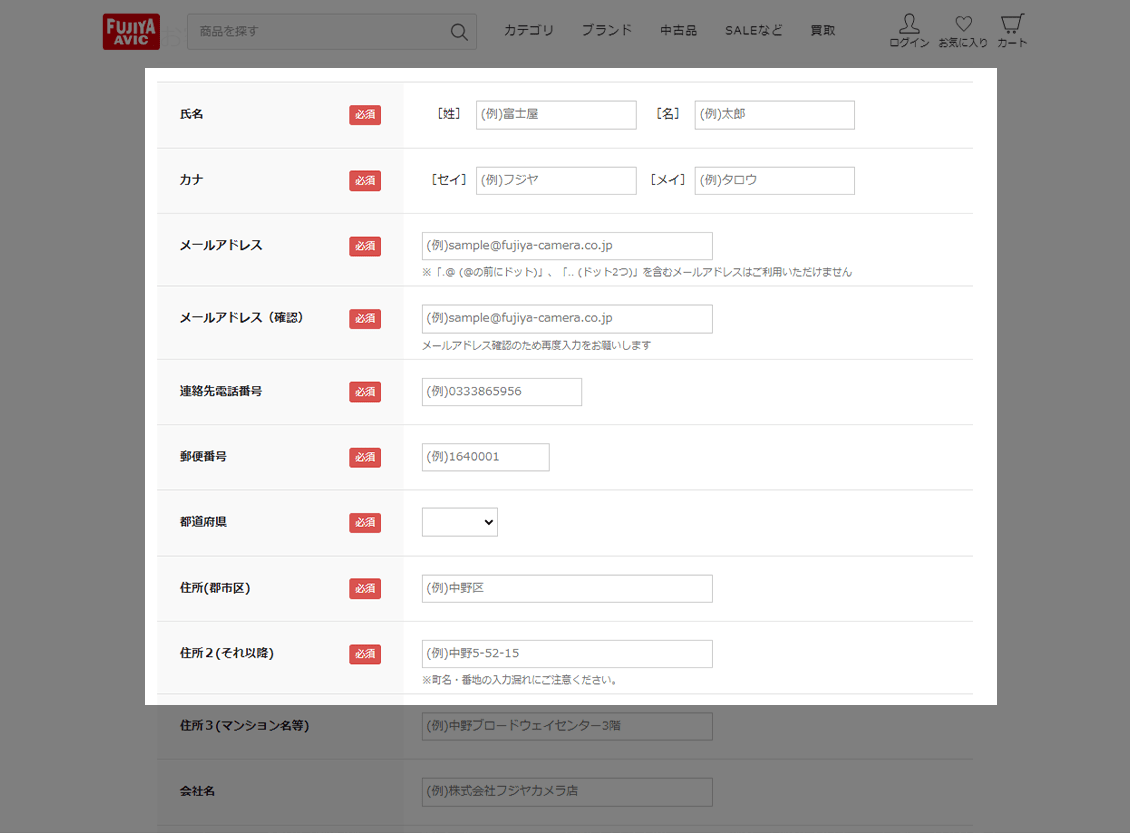This screenshot has width=1130, height=833.
Task: Focus the 連絡先電話番号 phone field
Action: pyautogui.click(x=501, y=392)
